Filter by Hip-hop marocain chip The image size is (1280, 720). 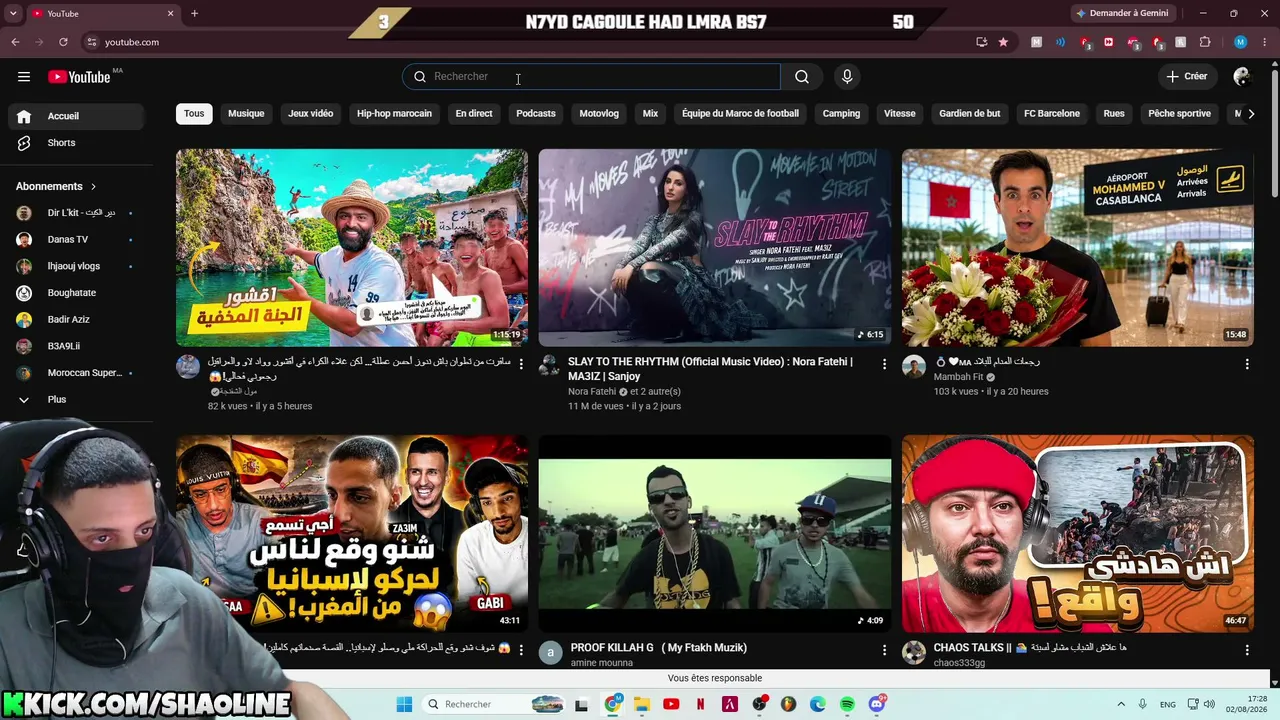[394, 114]
